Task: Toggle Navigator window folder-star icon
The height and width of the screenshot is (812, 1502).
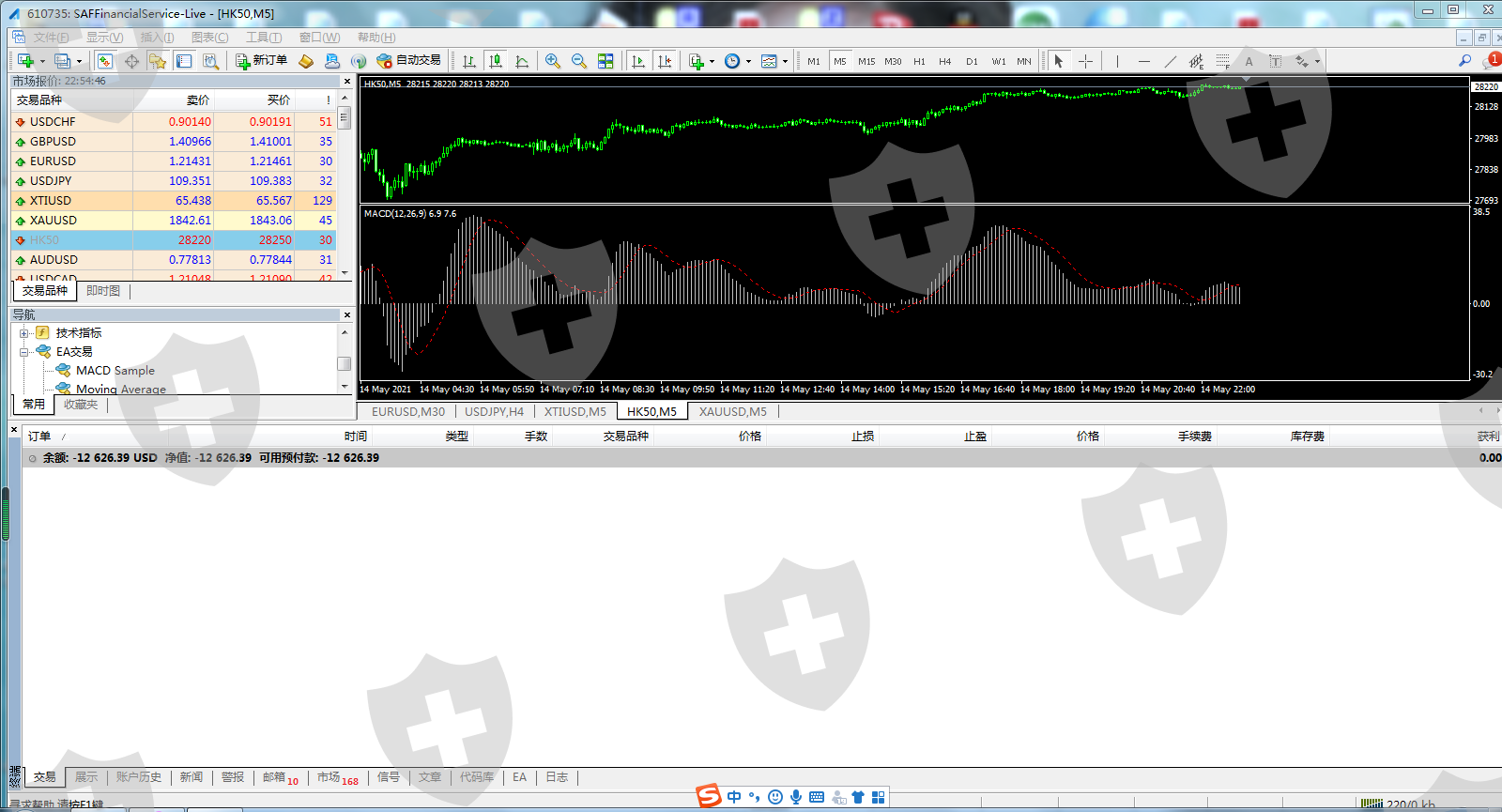Action: click(x=158, y=61)
